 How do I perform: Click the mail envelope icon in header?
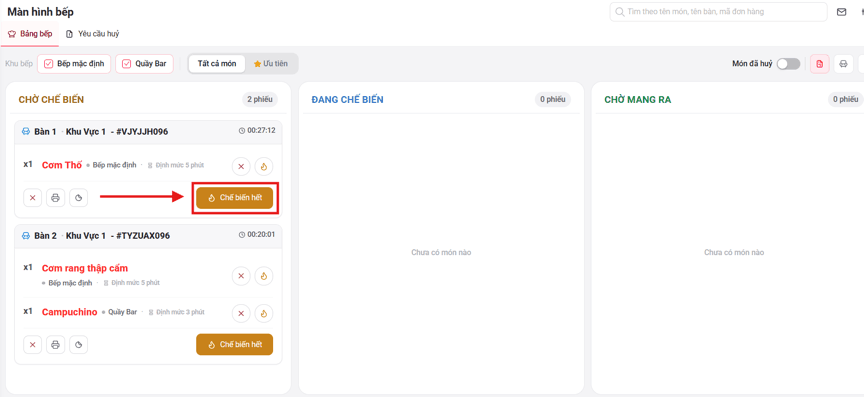[841, 12]
